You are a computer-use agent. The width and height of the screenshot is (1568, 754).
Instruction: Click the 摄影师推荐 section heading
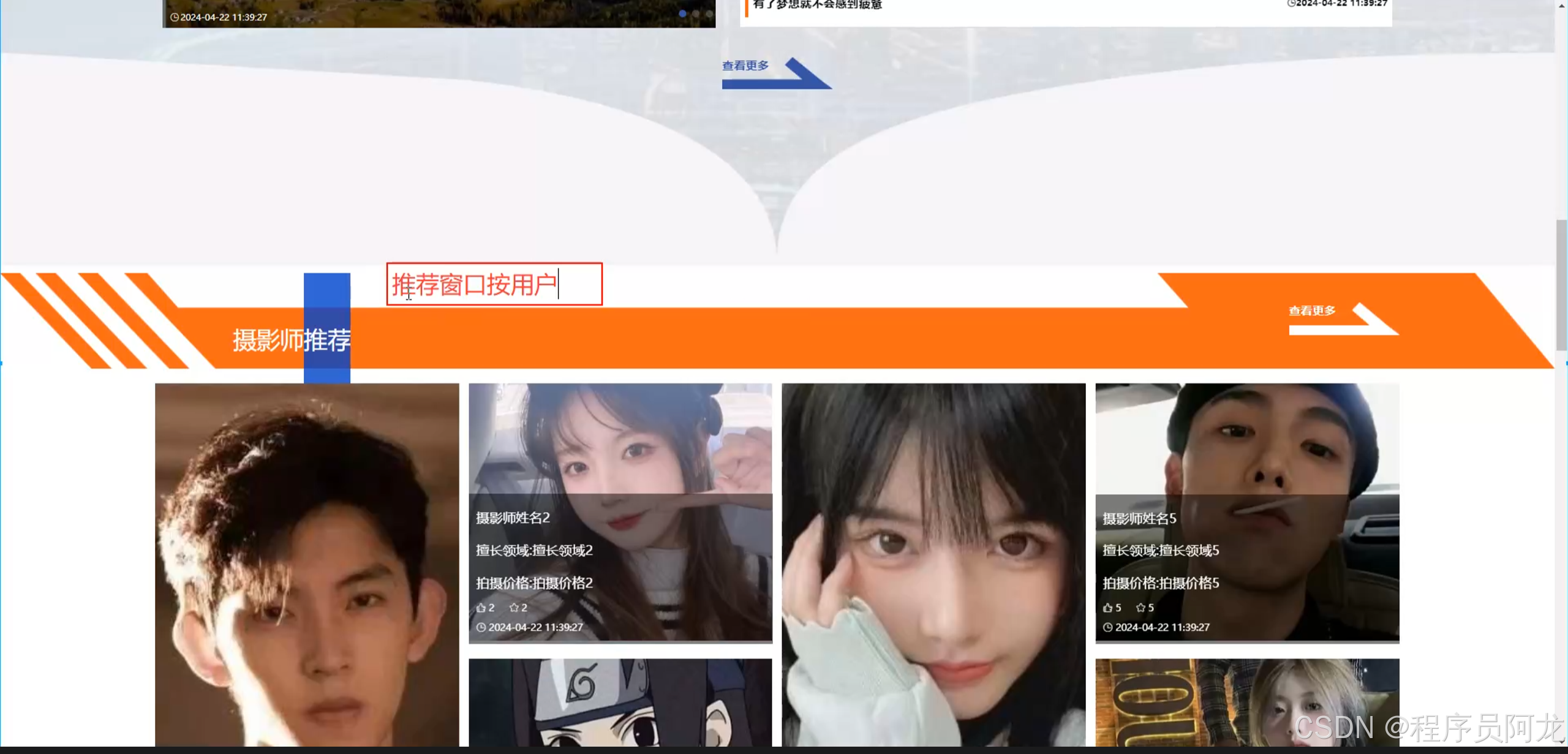[x=292, y=340]
